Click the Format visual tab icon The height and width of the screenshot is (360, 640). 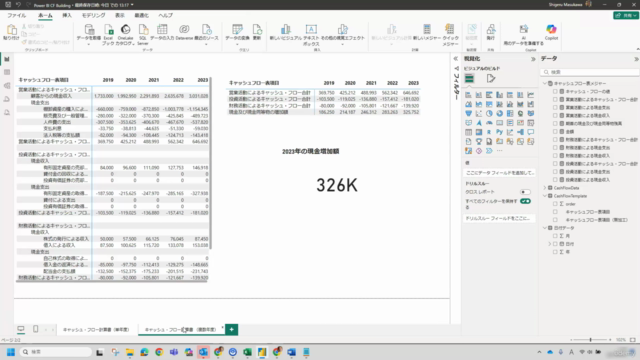pos(491,78)
